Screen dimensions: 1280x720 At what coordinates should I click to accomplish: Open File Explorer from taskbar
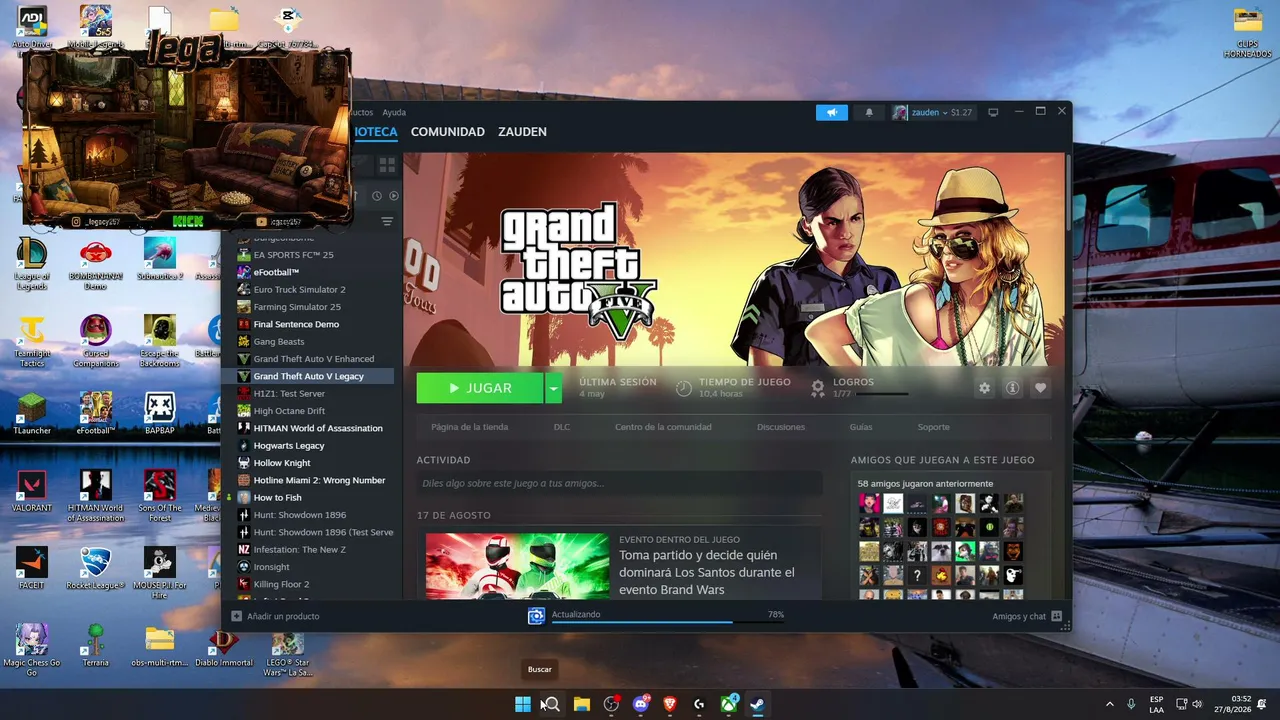coord(581,704)
